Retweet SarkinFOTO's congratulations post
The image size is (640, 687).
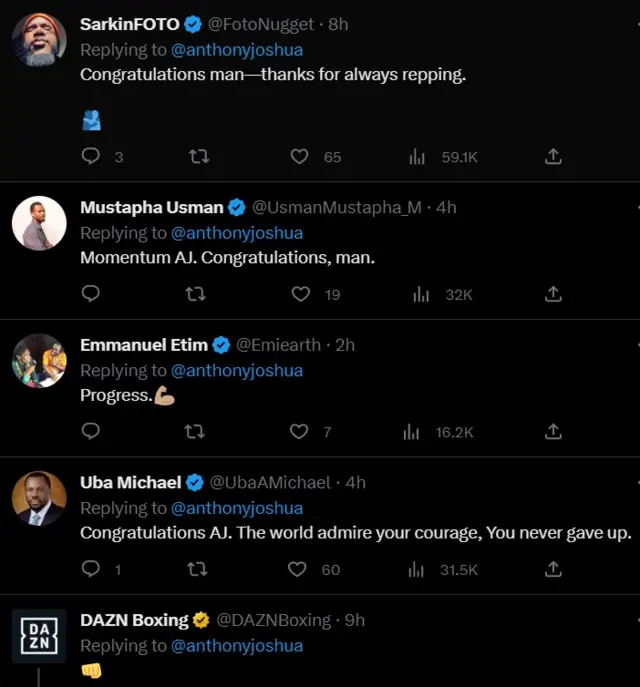tap(198, 157)
